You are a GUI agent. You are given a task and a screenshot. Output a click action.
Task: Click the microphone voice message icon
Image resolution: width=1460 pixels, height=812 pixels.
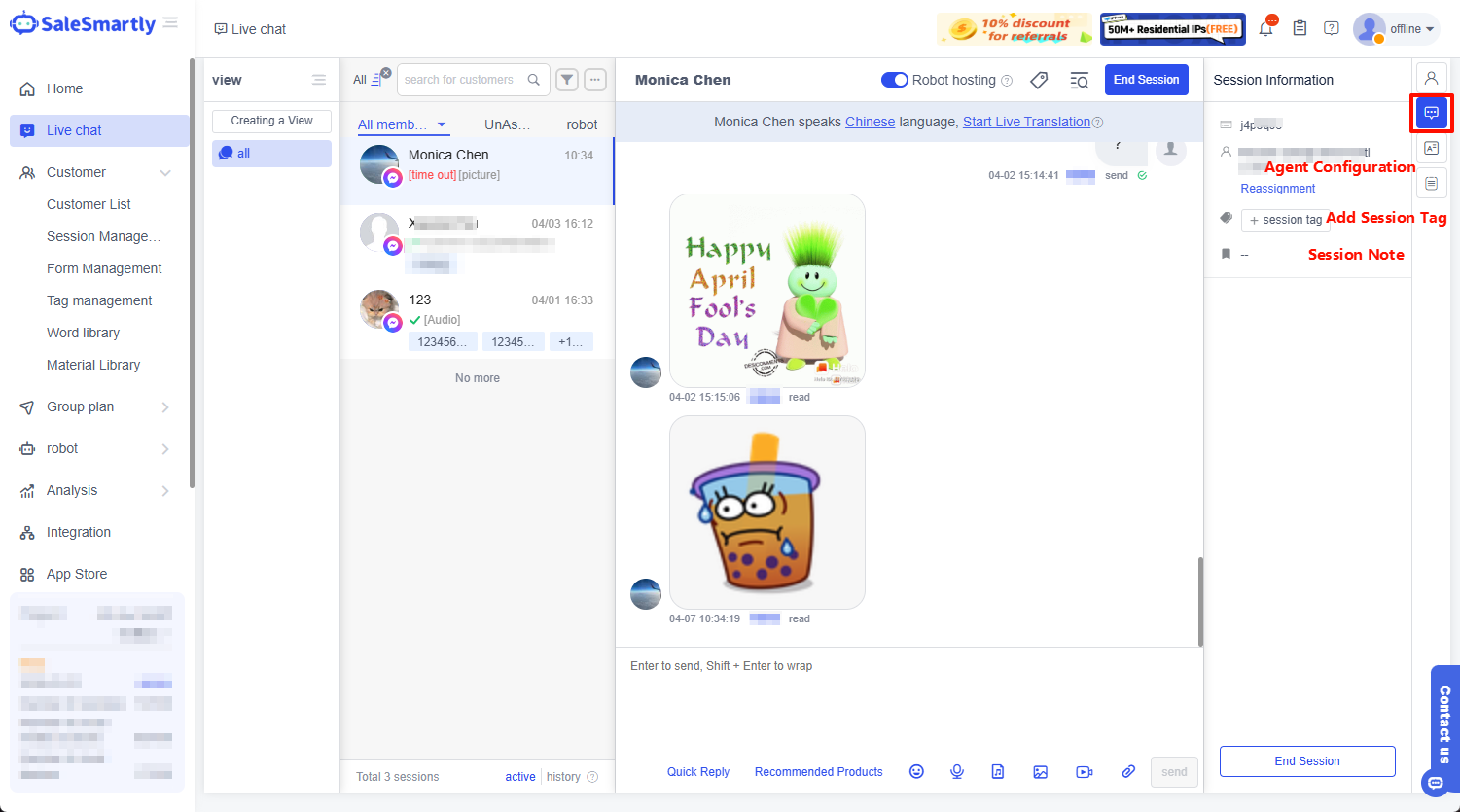957,771
